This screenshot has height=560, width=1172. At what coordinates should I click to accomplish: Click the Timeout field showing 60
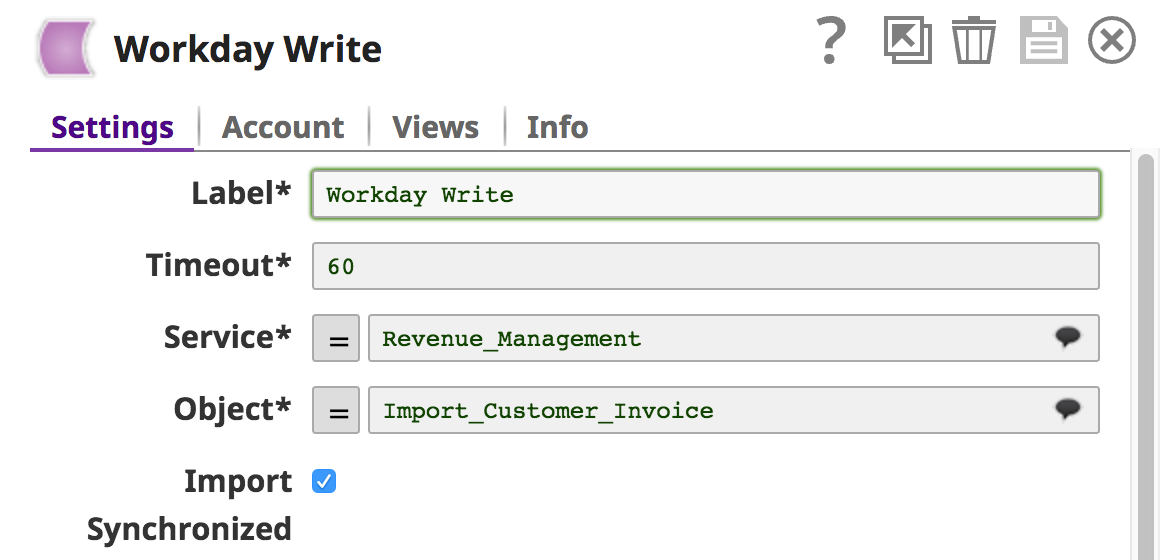tap(705, 266)
